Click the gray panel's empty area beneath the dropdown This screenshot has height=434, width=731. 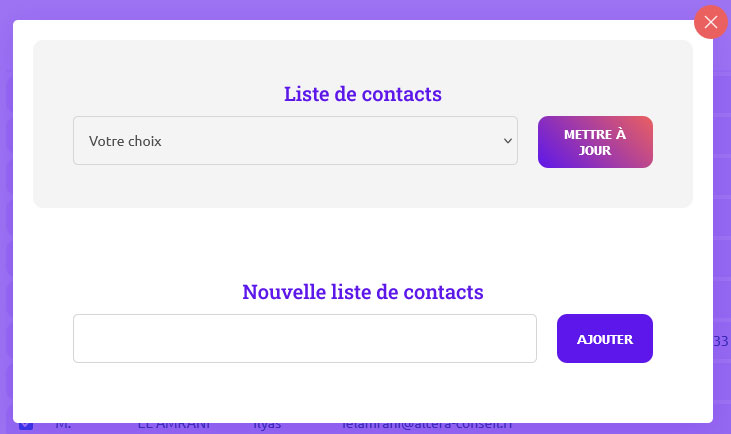click(300, 187)
